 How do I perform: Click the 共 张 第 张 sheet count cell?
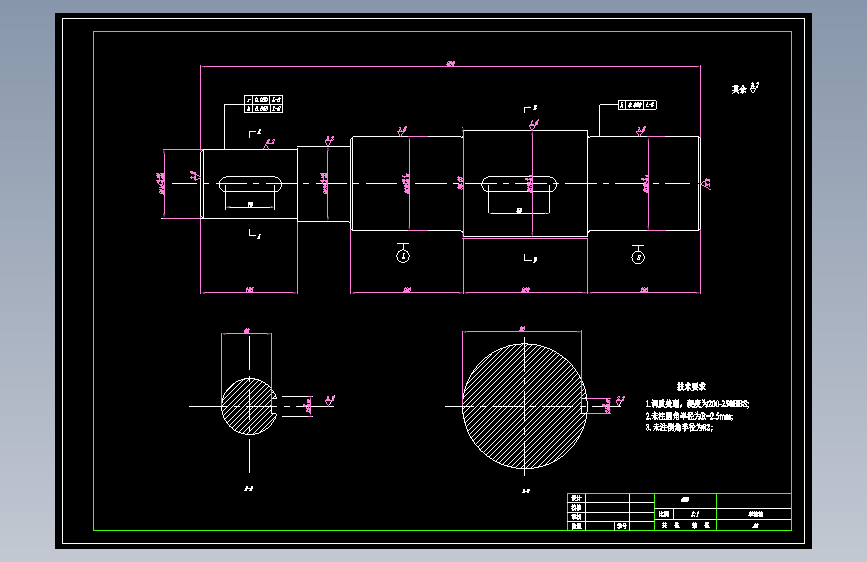(x=686, y=525)
